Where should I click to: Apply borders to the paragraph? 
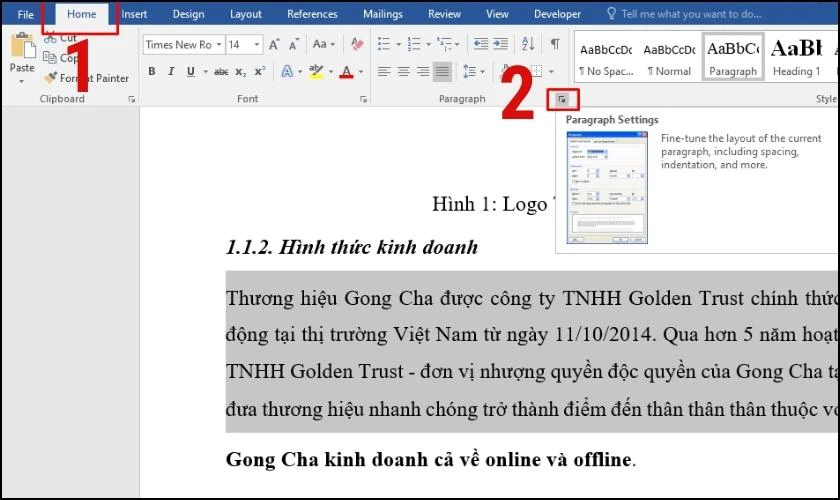536,71
